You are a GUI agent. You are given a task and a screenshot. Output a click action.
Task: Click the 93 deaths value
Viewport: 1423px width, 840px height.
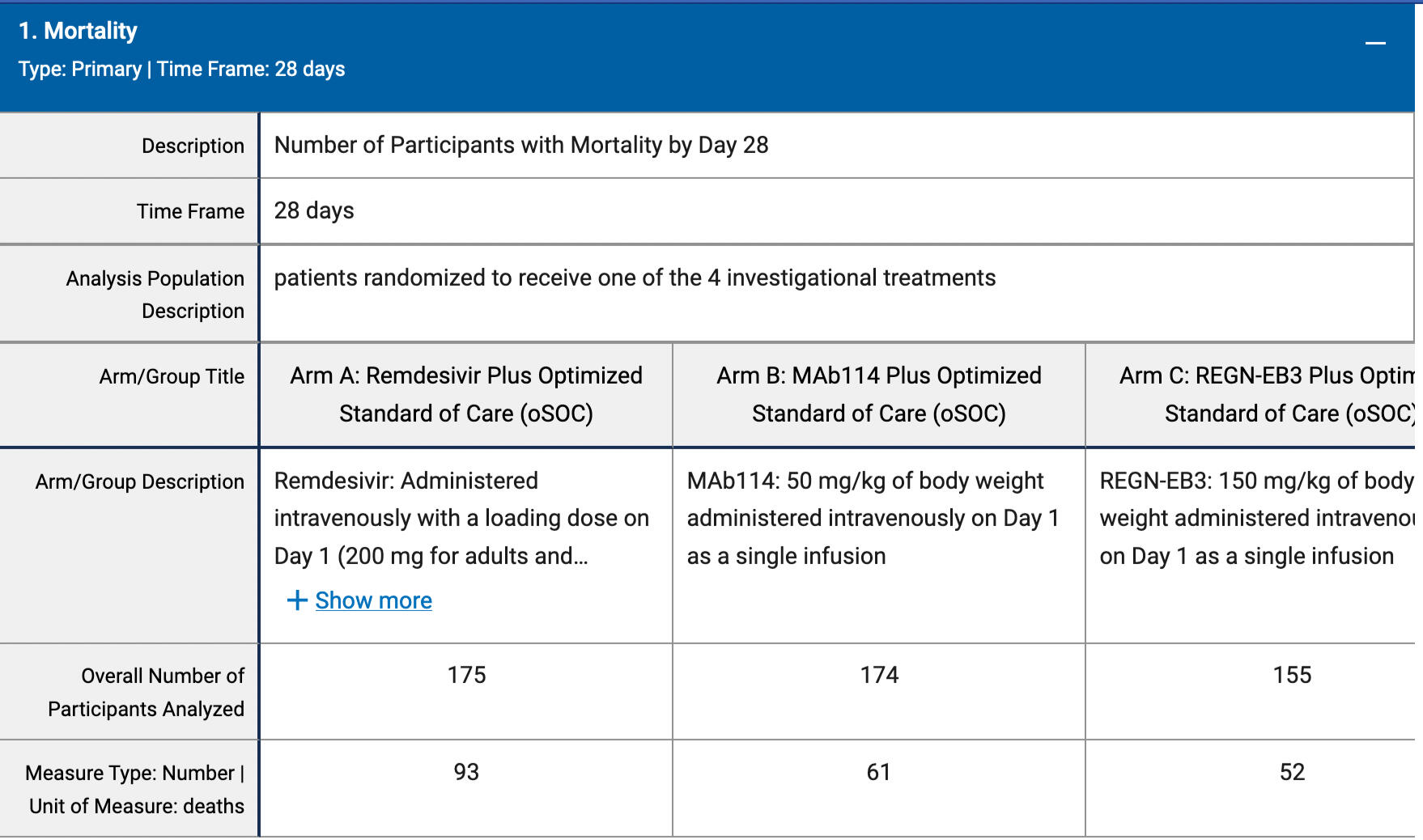[466, 772]
